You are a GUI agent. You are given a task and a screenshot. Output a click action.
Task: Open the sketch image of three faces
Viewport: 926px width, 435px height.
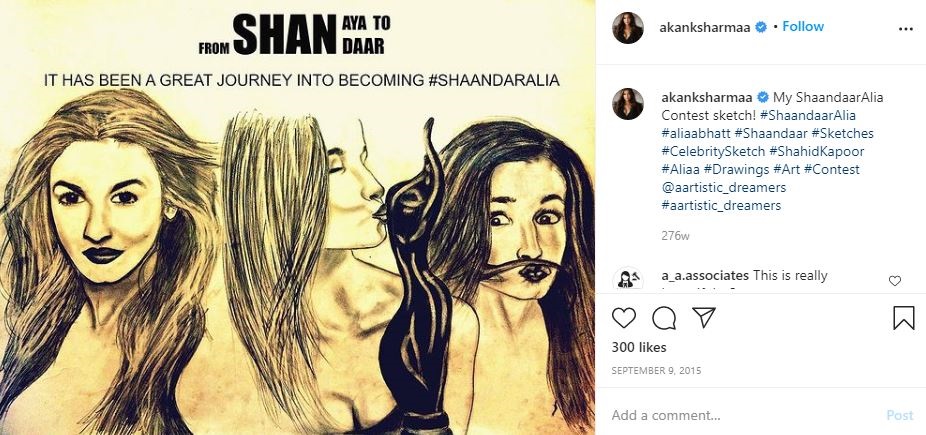click(298, 217)
